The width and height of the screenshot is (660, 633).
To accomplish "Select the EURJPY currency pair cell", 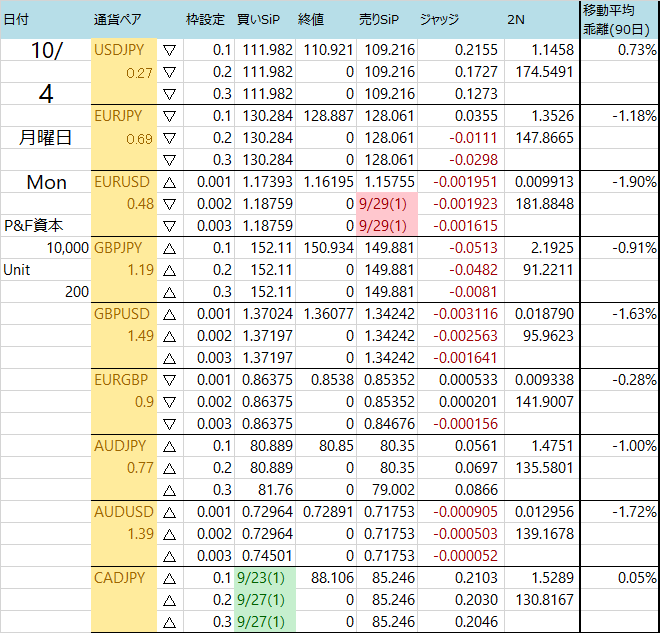I will coord(124,116).
